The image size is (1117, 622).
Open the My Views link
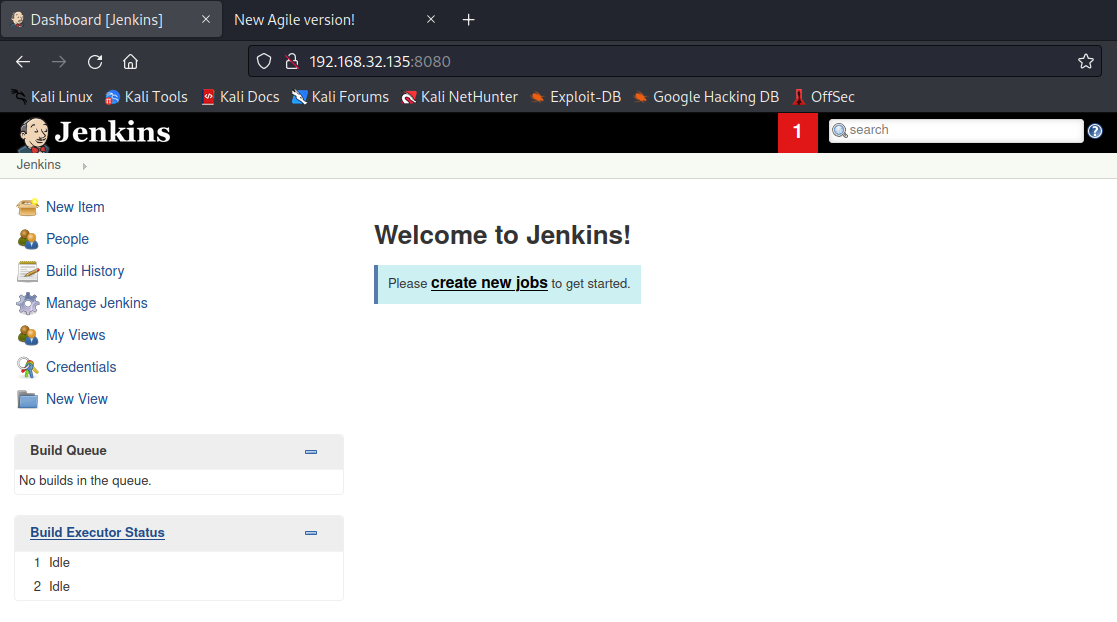[76, 336]
